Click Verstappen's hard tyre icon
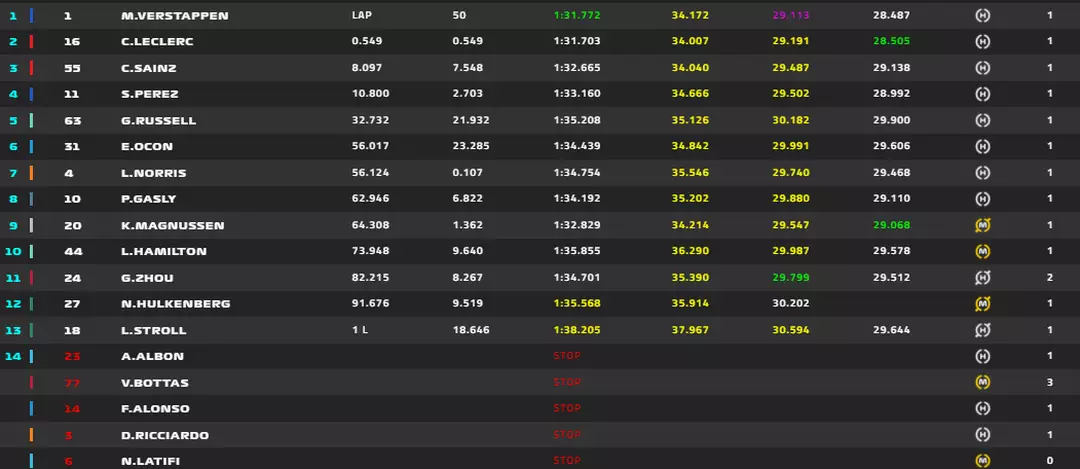1080x469 pixels. 983,15
